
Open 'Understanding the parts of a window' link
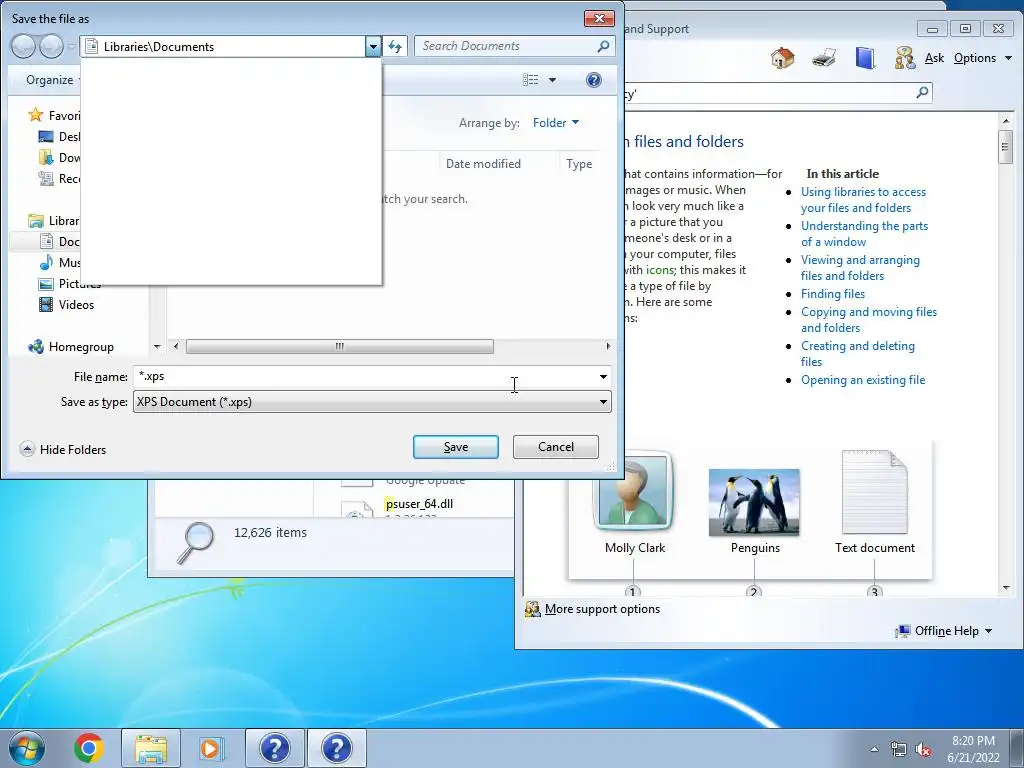(x=865, y=234)
